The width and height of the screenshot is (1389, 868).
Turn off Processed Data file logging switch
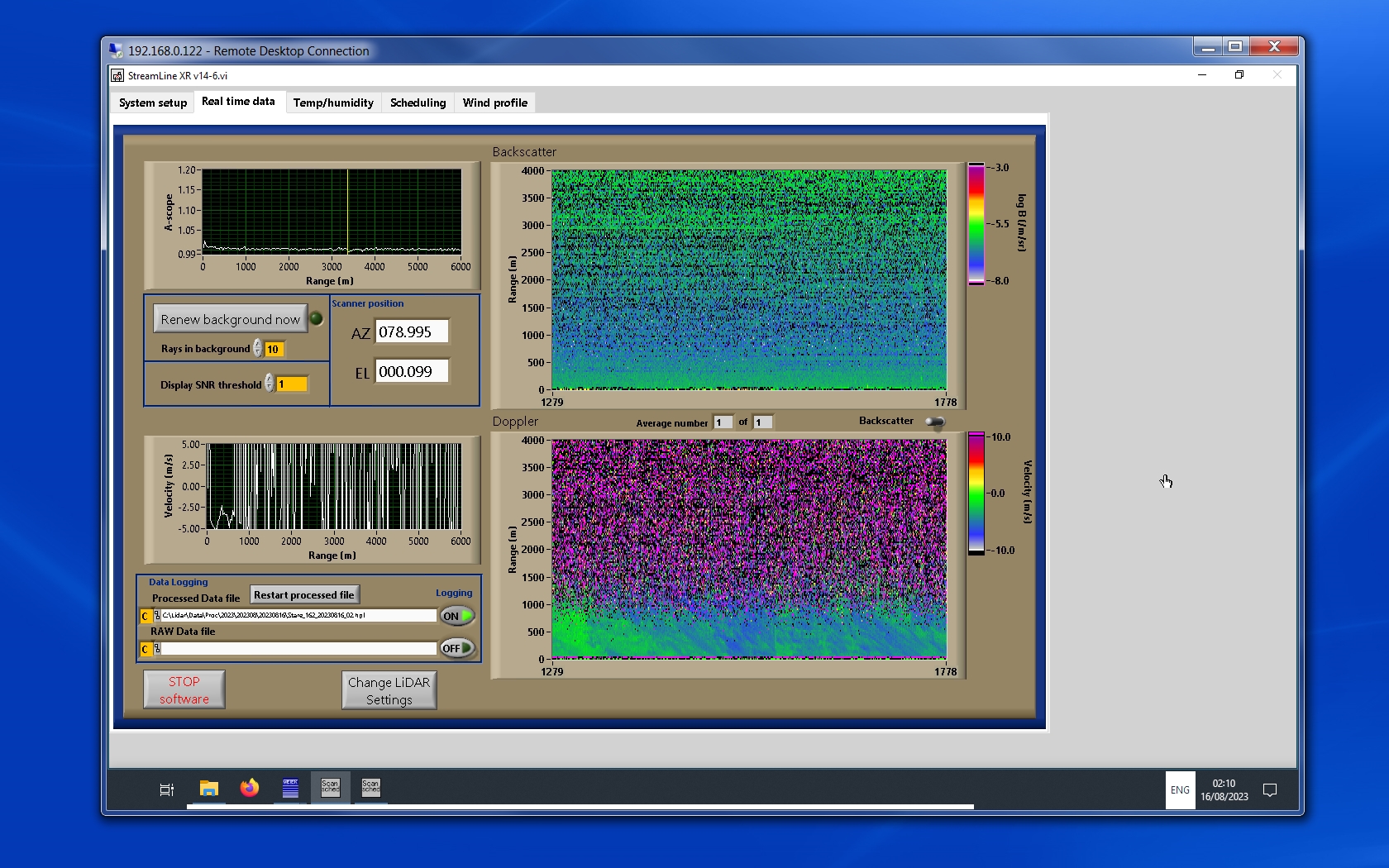(457, 616)
